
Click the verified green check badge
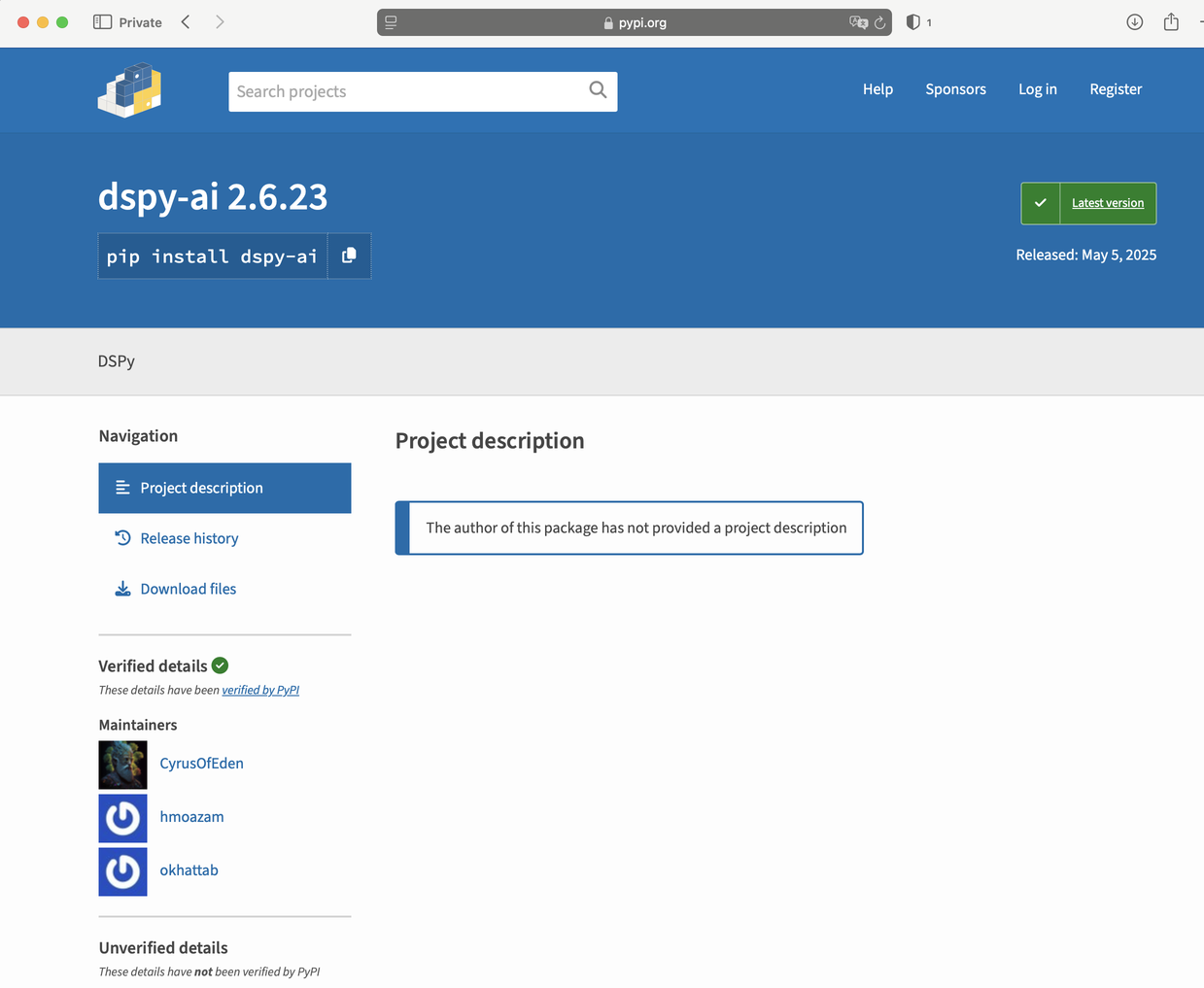tap(221, 665)
